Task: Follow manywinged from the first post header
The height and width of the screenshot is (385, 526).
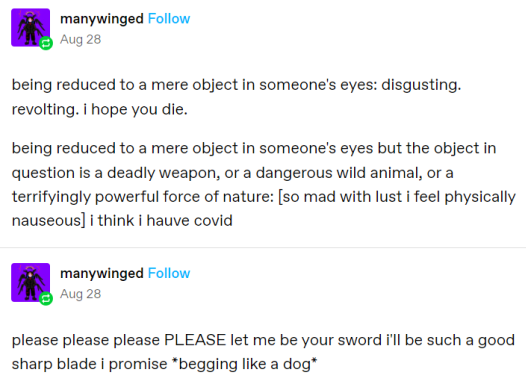Action: [169, 19]
